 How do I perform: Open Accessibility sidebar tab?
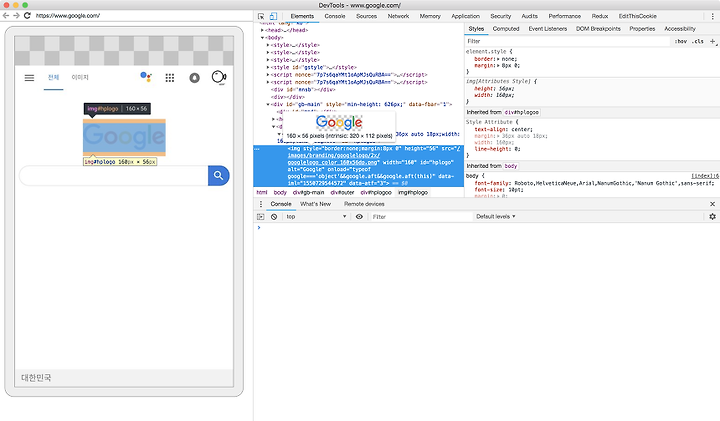(680, 28)
